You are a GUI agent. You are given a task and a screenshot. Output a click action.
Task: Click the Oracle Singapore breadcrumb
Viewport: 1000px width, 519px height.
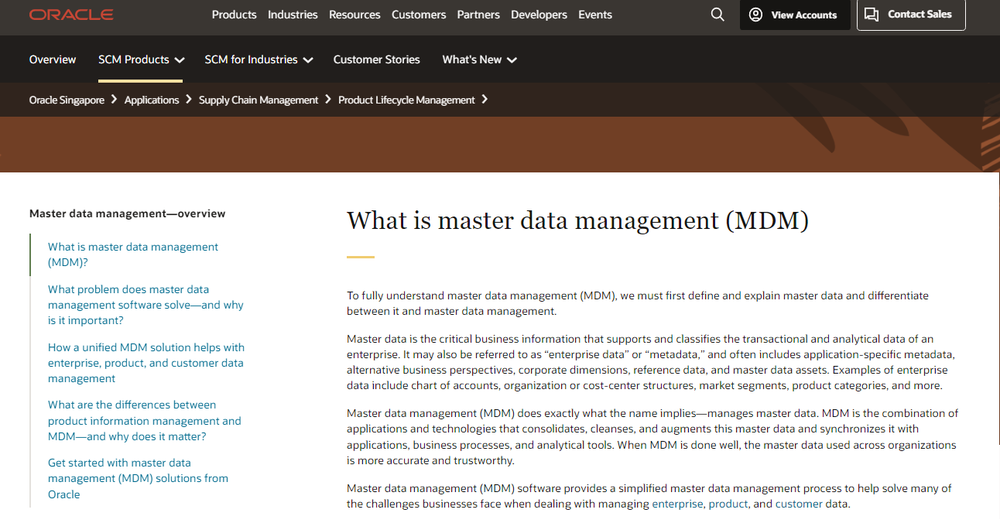[x=66, y=100]
